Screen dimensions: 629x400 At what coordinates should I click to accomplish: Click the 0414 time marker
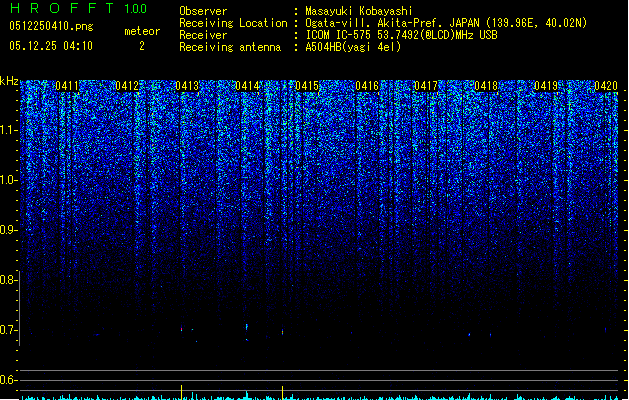[247, 86]
